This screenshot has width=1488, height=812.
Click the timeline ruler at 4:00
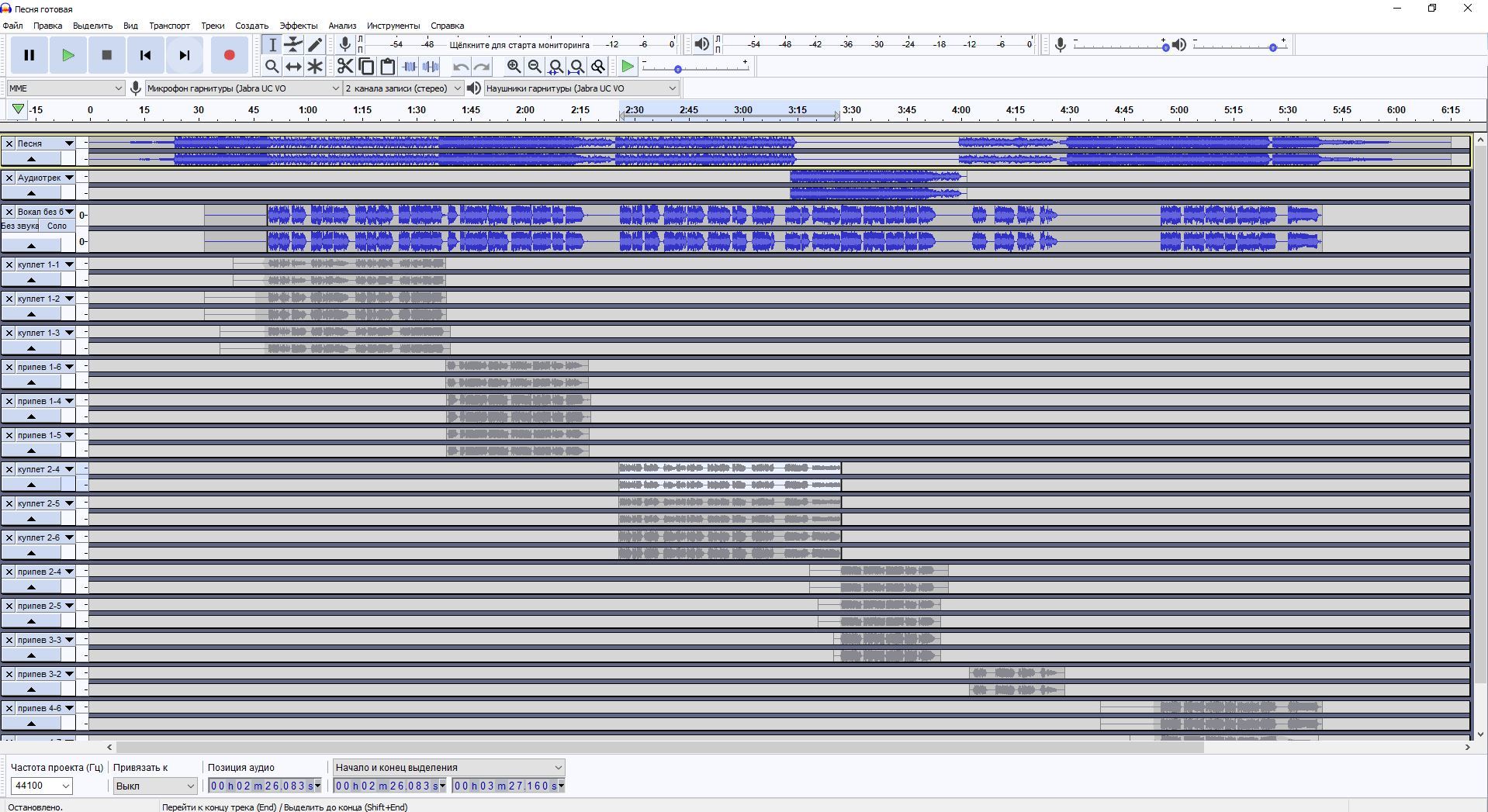960,110
